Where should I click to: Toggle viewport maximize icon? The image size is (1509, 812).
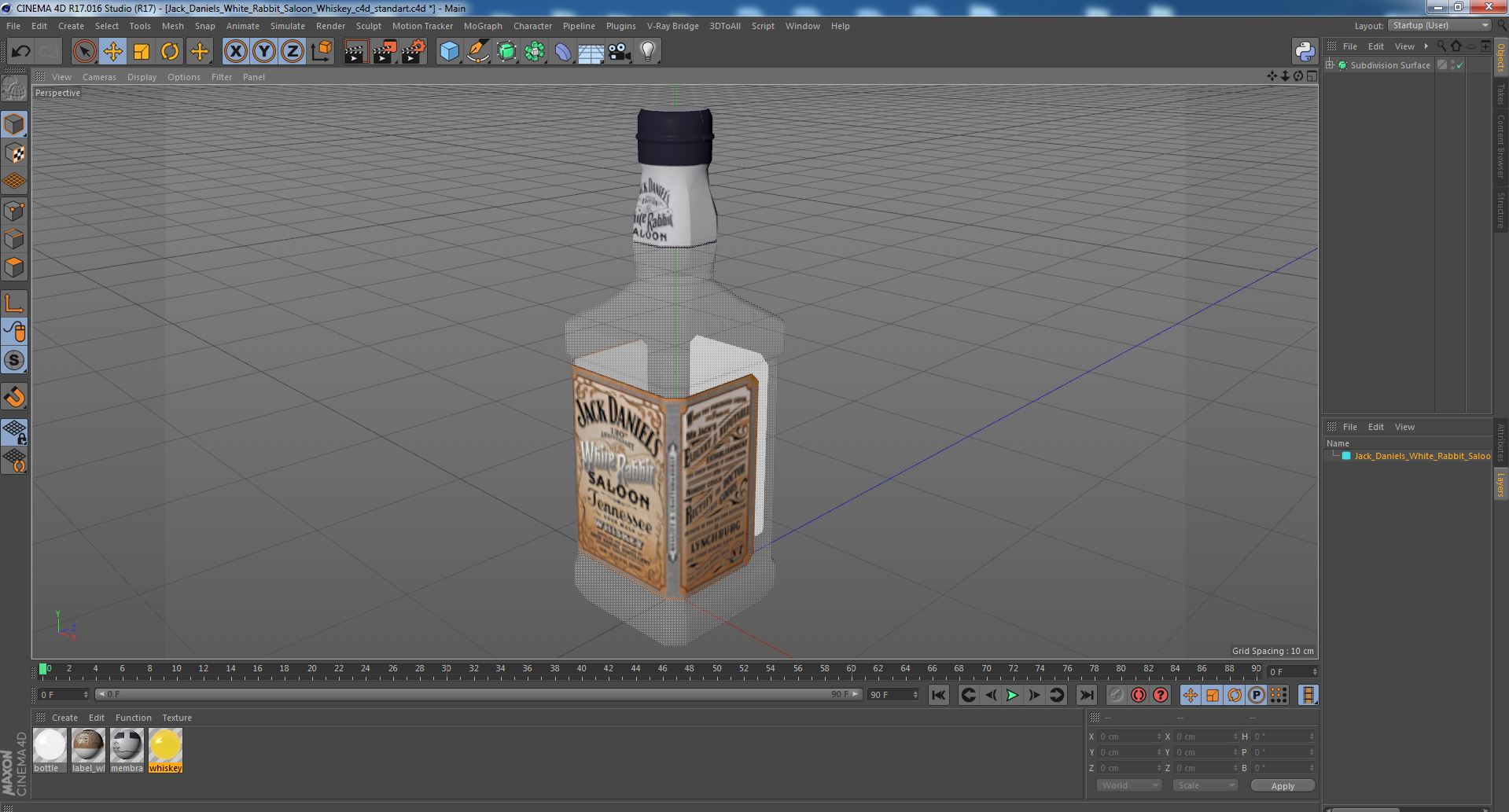click(1311, 76)
